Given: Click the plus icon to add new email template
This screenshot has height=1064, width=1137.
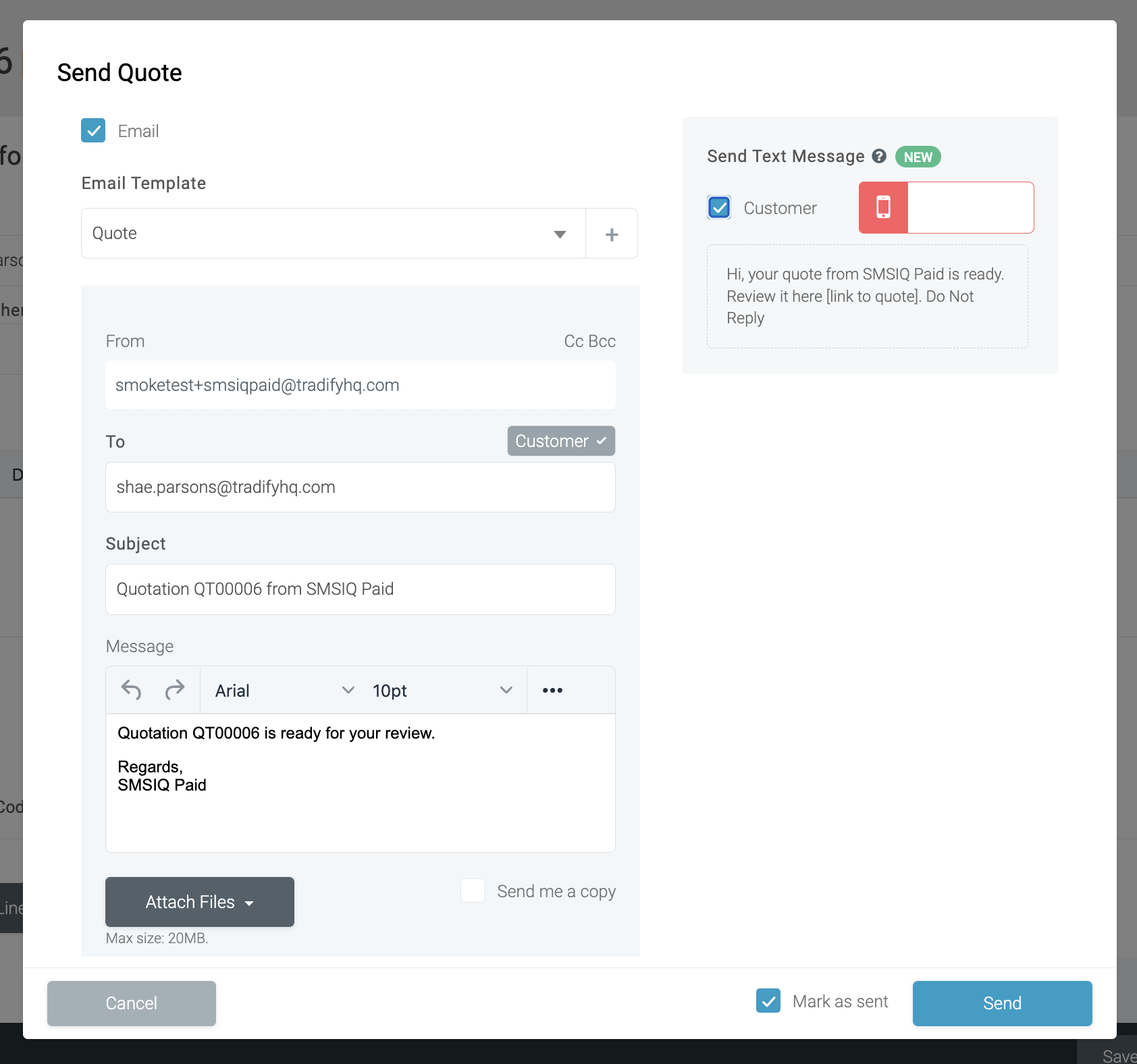Looking at the screenshot, I should 611,233.
